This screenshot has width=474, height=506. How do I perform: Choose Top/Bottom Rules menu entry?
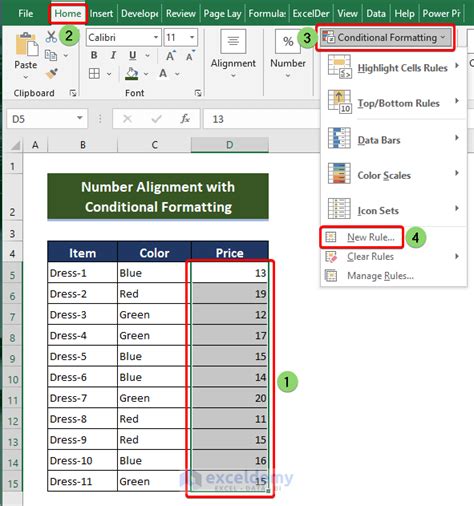(393, 103)
